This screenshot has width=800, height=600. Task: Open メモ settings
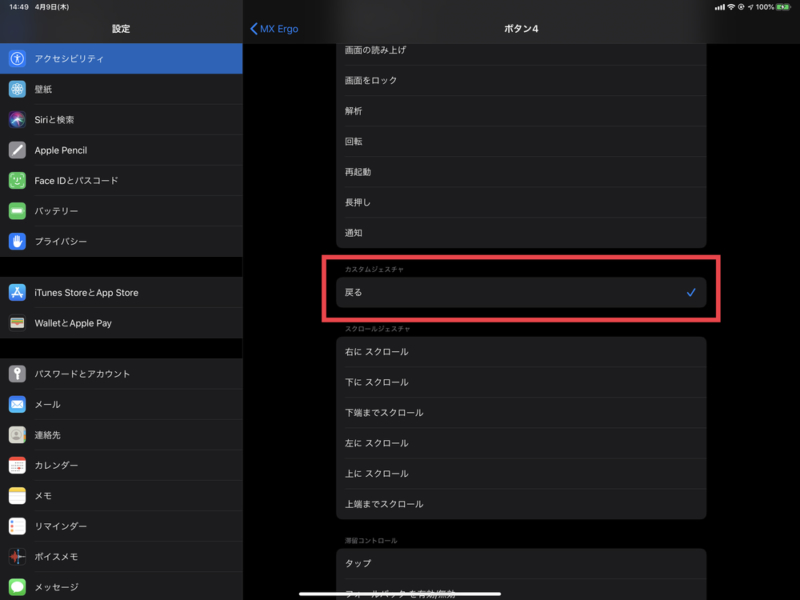click(121, 495)
